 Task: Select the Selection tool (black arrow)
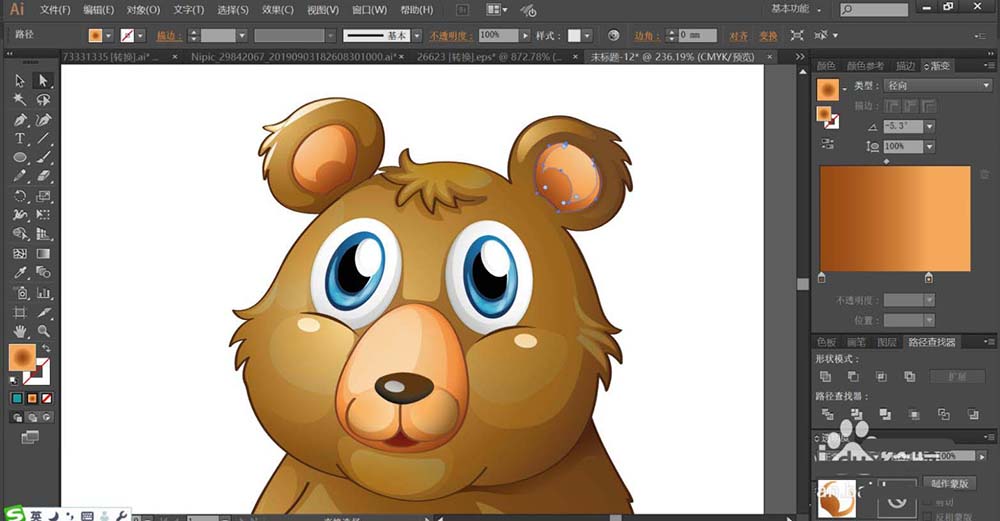20,81
